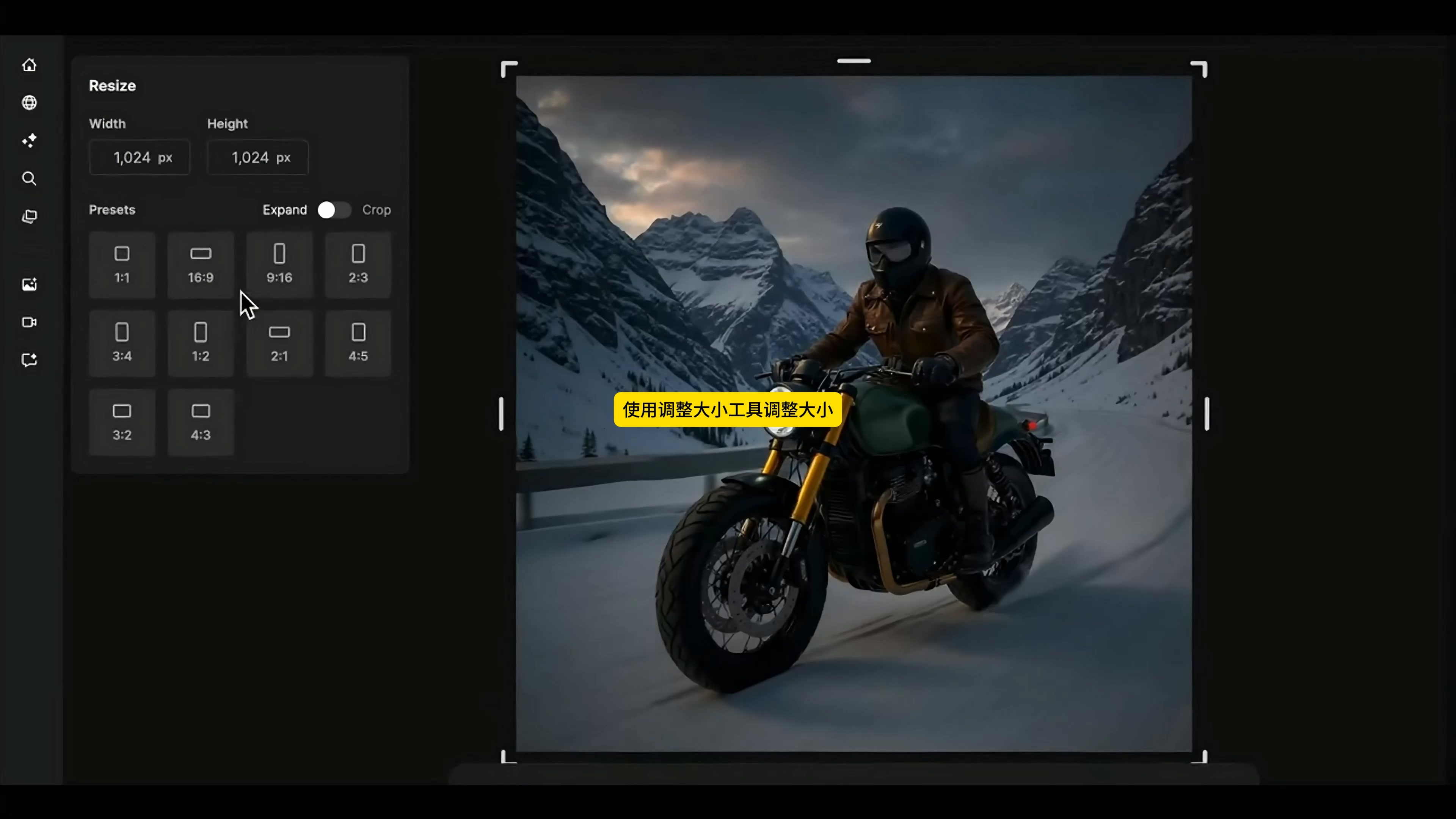
Task: Select the sparkles AI tools icon
Action: click(x=30, y=140)
